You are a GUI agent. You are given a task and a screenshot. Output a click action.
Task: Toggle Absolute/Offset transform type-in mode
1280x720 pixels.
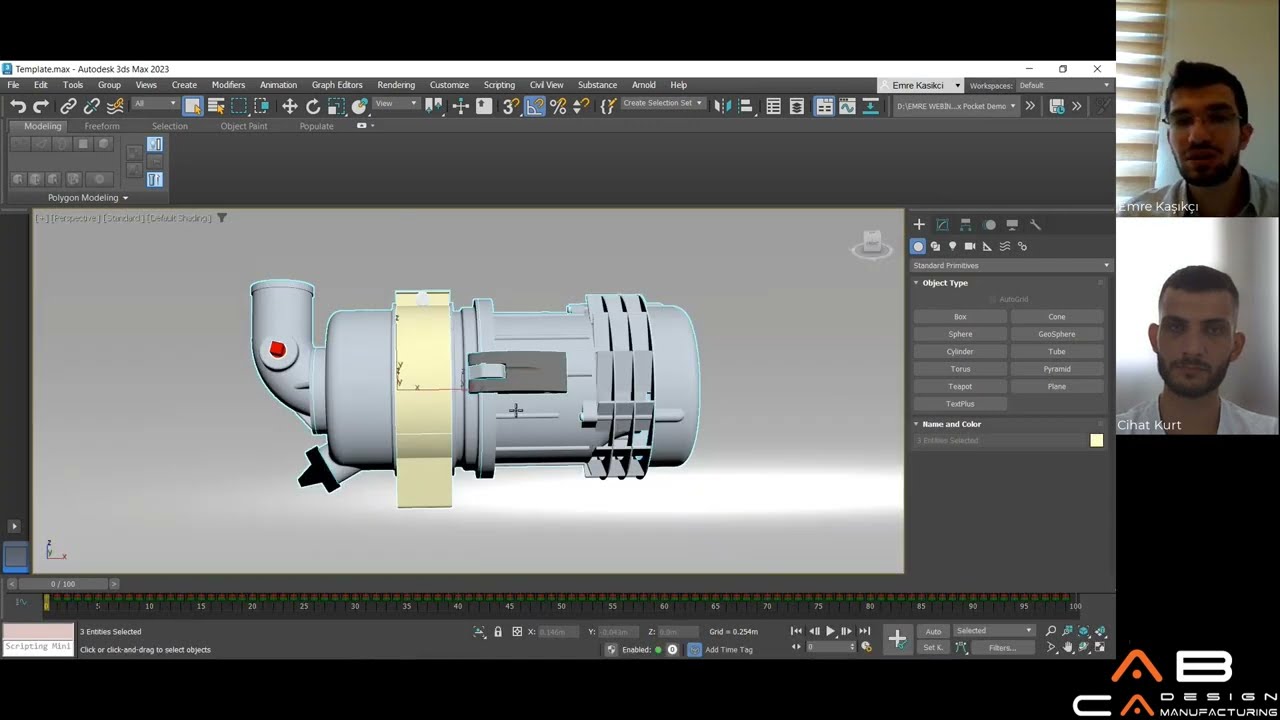tap(517, 632)
